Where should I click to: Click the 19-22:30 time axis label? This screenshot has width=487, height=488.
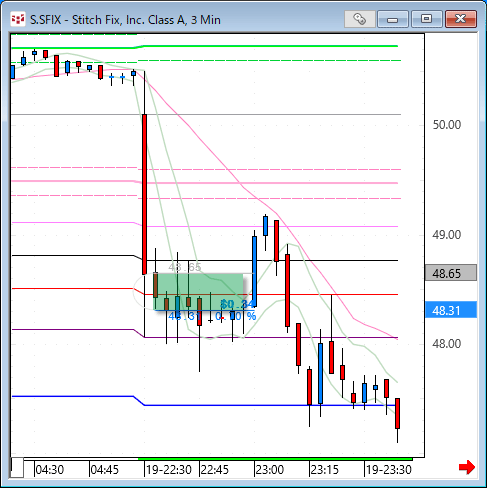[x=169, y=470]
